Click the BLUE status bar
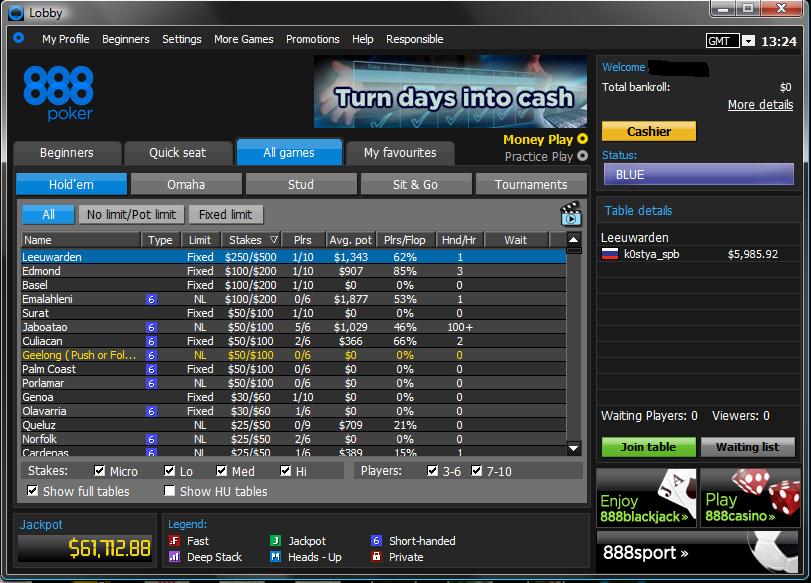 (x=698, y=174)
